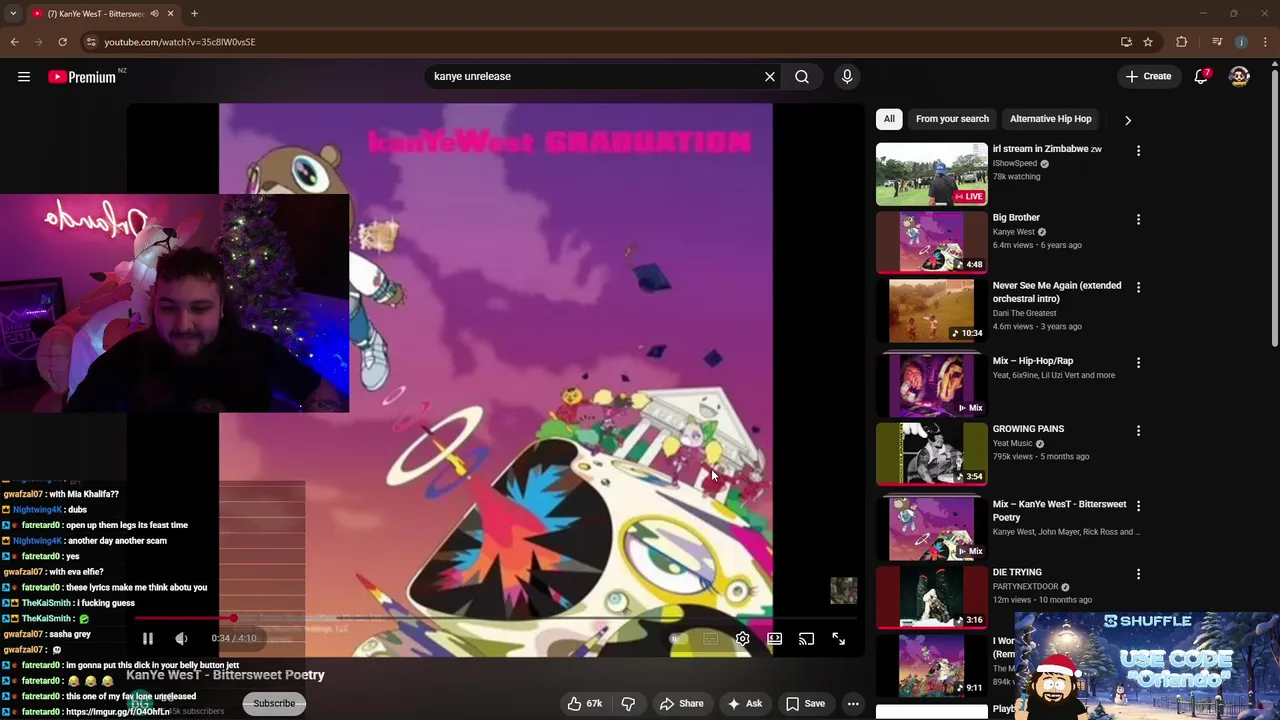
Task: Cast video with Play on TV icon
Action: (x=806, y=639)
